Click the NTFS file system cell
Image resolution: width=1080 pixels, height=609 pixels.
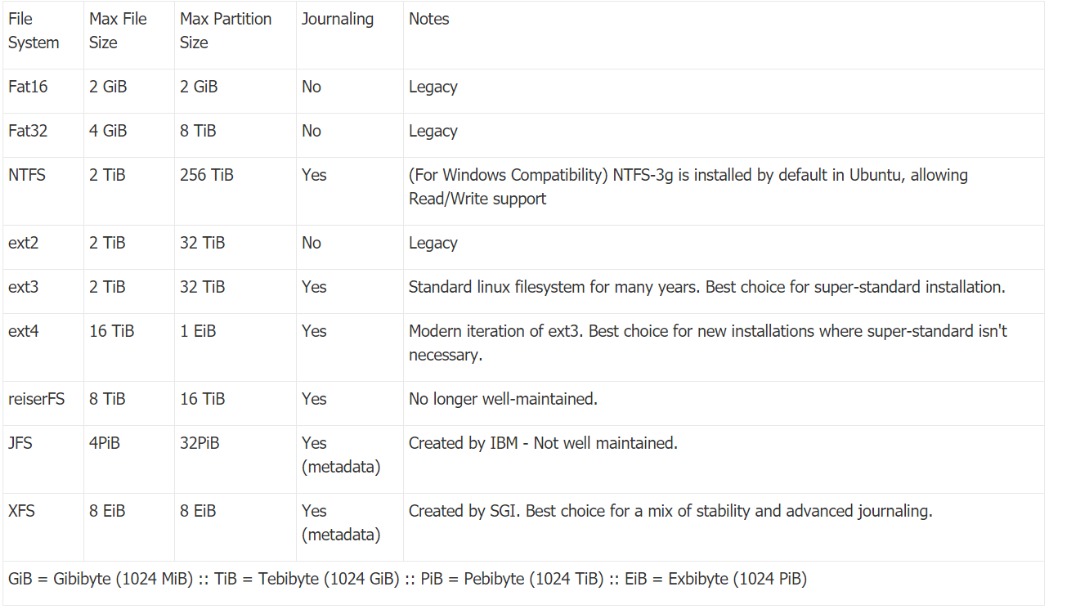tap(27, 175)
